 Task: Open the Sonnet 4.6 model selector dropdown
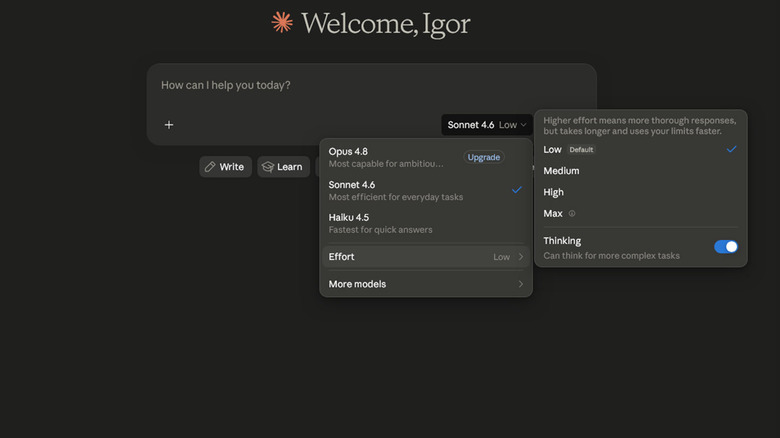486,125
